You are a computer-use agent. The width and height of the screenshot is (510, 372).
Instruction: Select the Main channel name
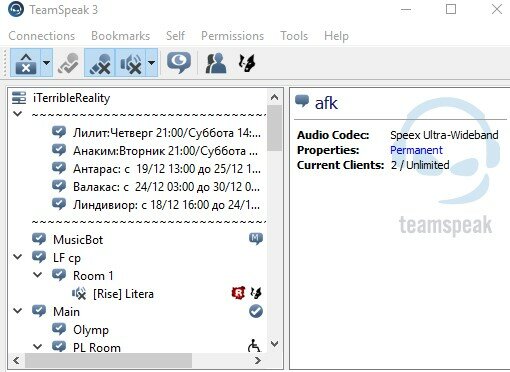point(66,312)
